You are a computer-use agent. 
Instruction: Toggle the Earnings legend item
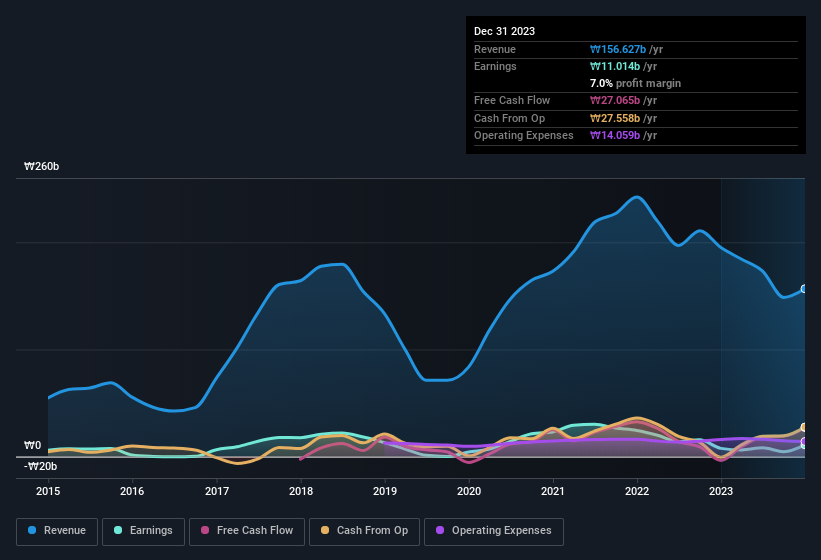point(143,531)
